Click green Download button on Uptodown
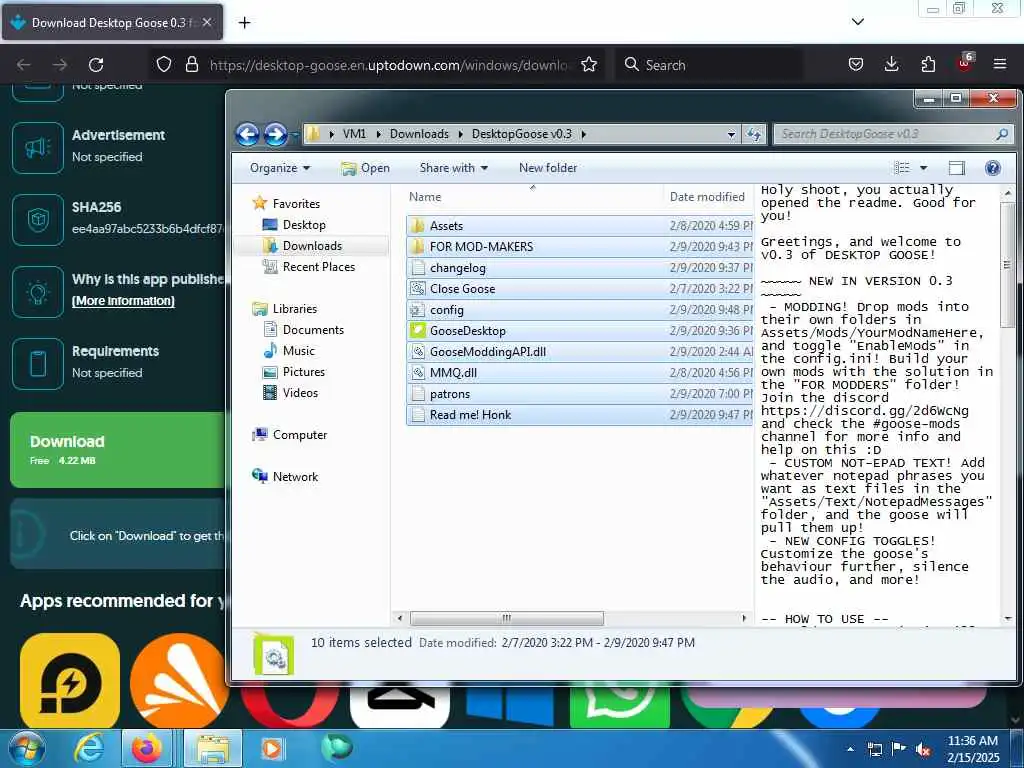The width and height of the screenshot is (1024, 768). [x=118, y=450]
